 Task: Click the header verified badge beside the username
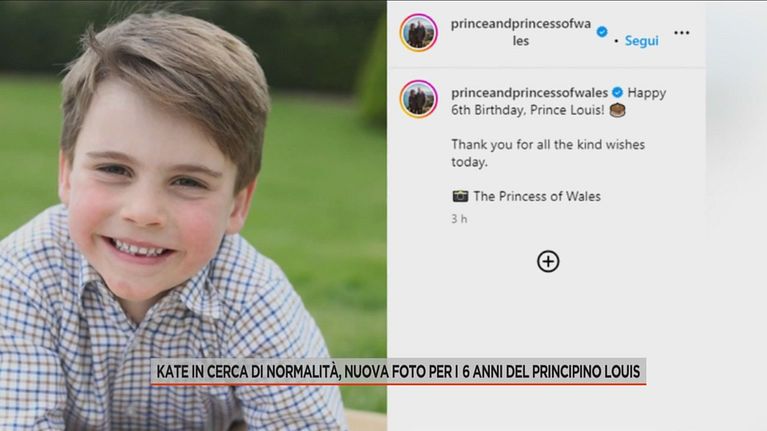pyautogui.click(x=602, y=32)
